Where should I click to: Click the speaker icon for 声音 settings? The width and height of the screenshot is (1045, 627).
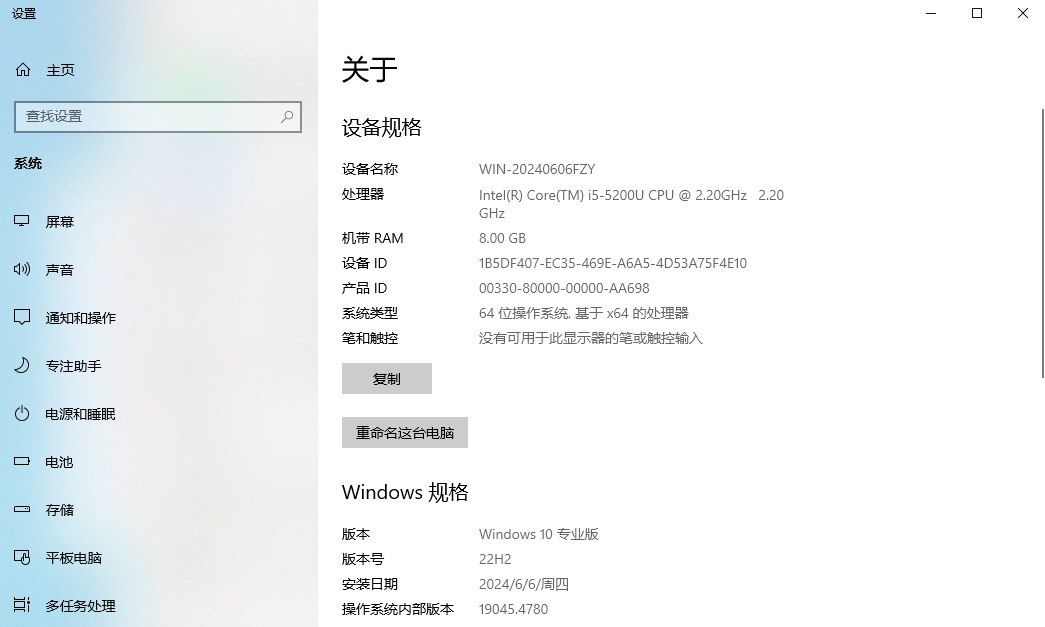22,269
